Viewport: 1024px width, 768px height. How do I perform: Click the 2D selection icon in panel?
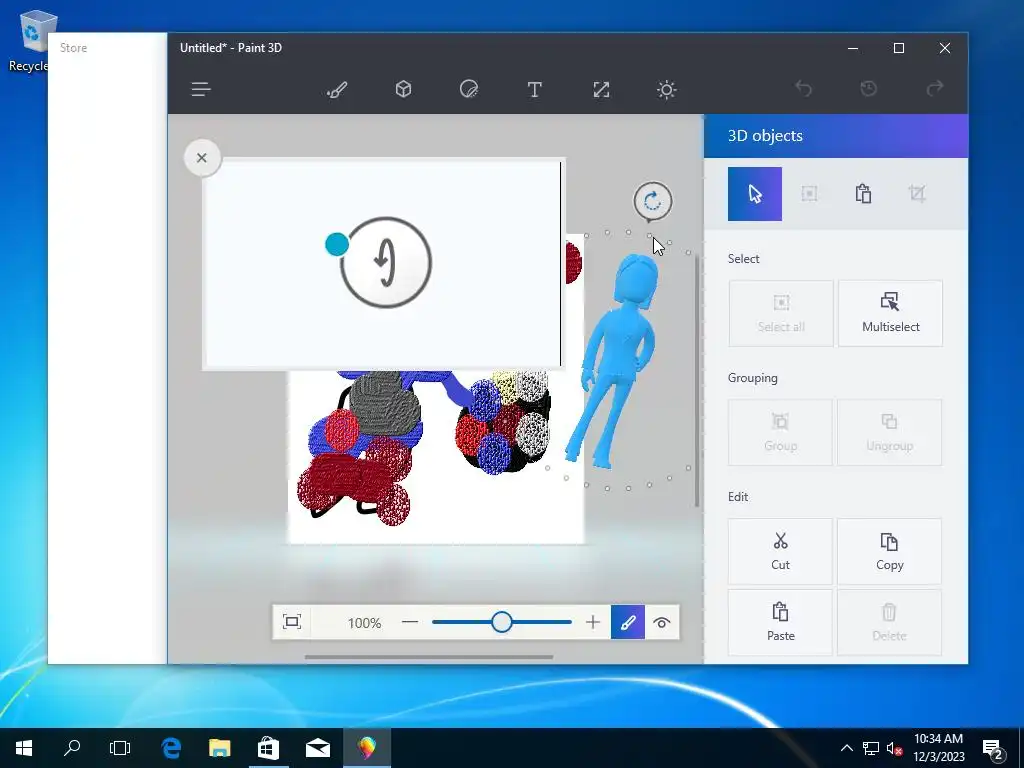809,194
